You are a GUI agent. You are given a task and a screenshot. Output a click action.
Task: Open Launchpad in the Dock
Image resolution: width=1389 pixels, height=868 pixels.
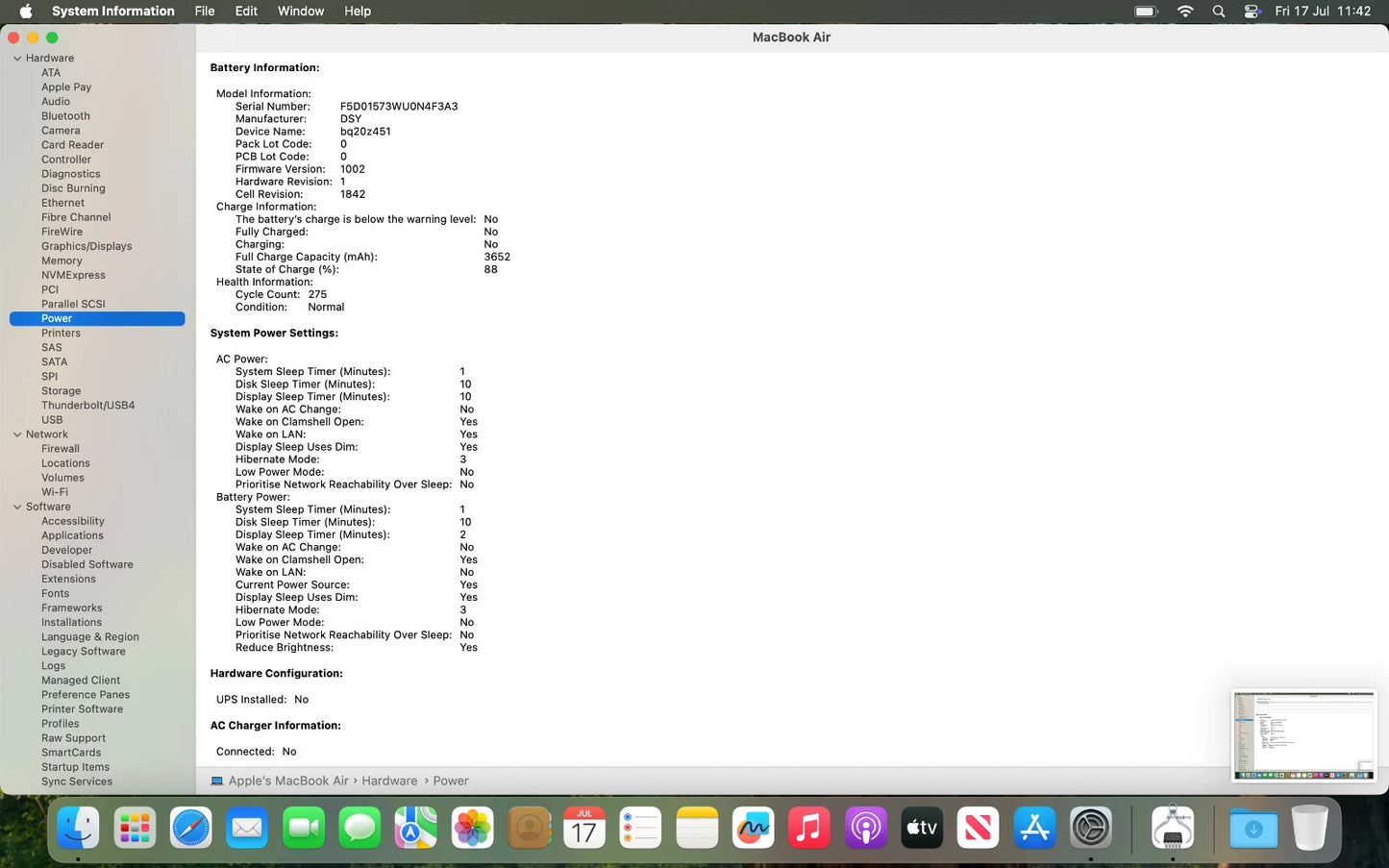click(x=135, y=827)
